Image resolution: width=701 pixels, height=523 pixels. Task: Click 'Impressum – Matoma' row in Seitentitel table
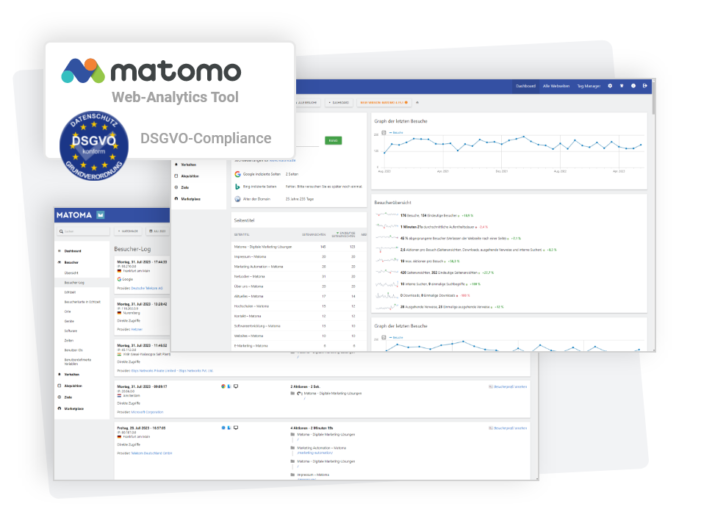click(x=300, y=257)
